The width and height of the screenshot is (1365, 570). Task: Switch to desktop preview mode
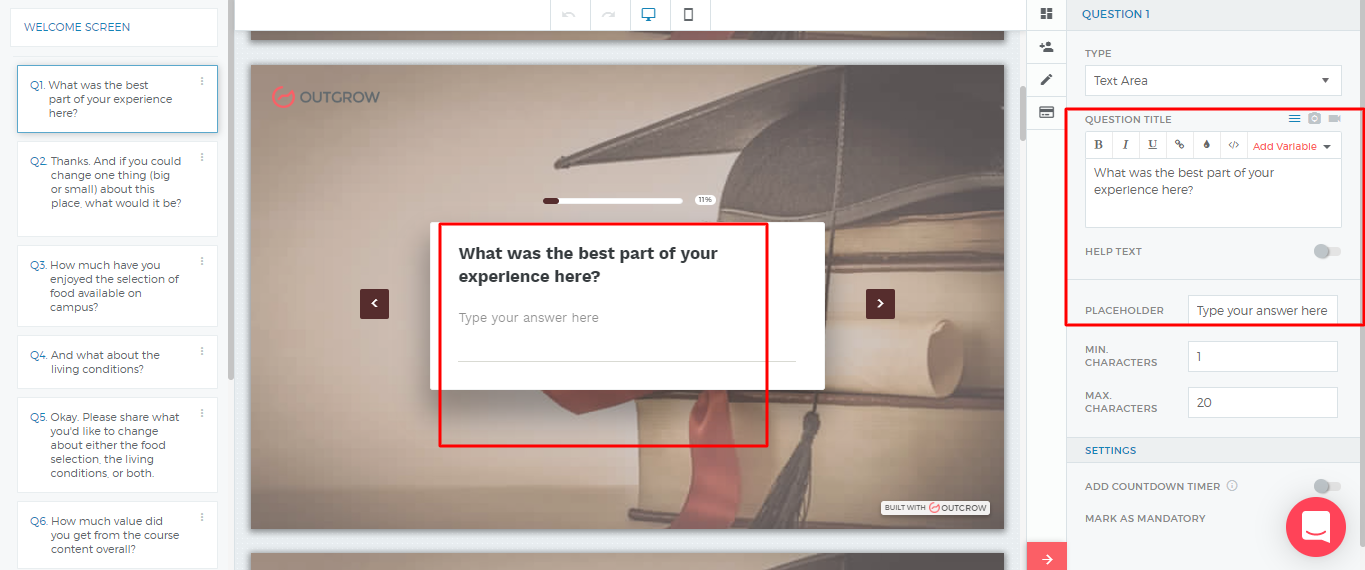(x=648, y=15)
